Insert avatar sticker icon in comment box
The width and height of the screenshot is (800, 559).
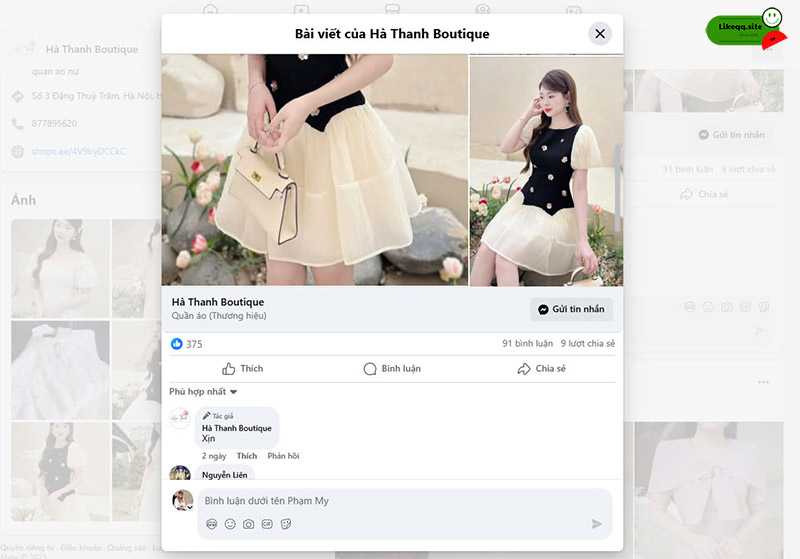(x=212, y=524)
